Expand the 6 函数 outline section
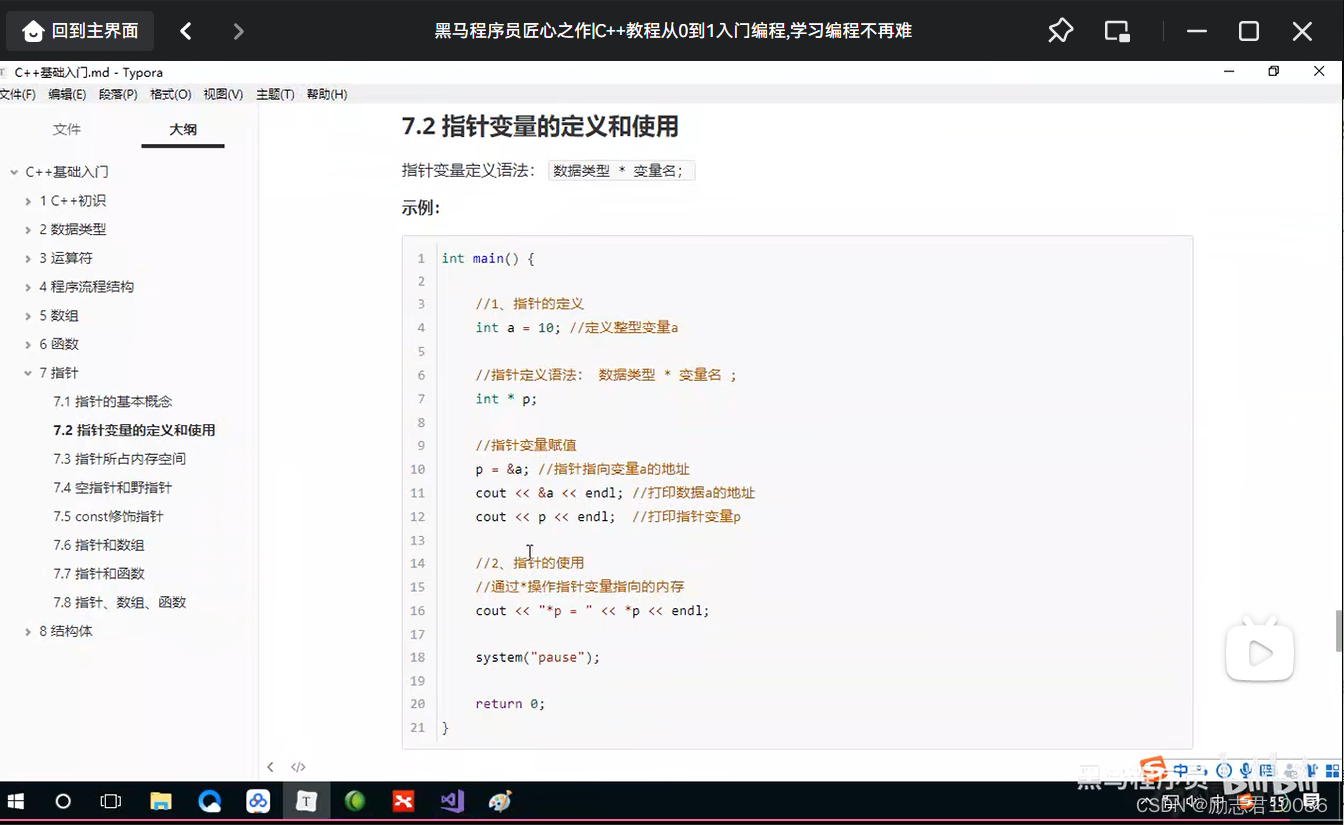This screenshot has height=825, width=1344. point(28,344)
